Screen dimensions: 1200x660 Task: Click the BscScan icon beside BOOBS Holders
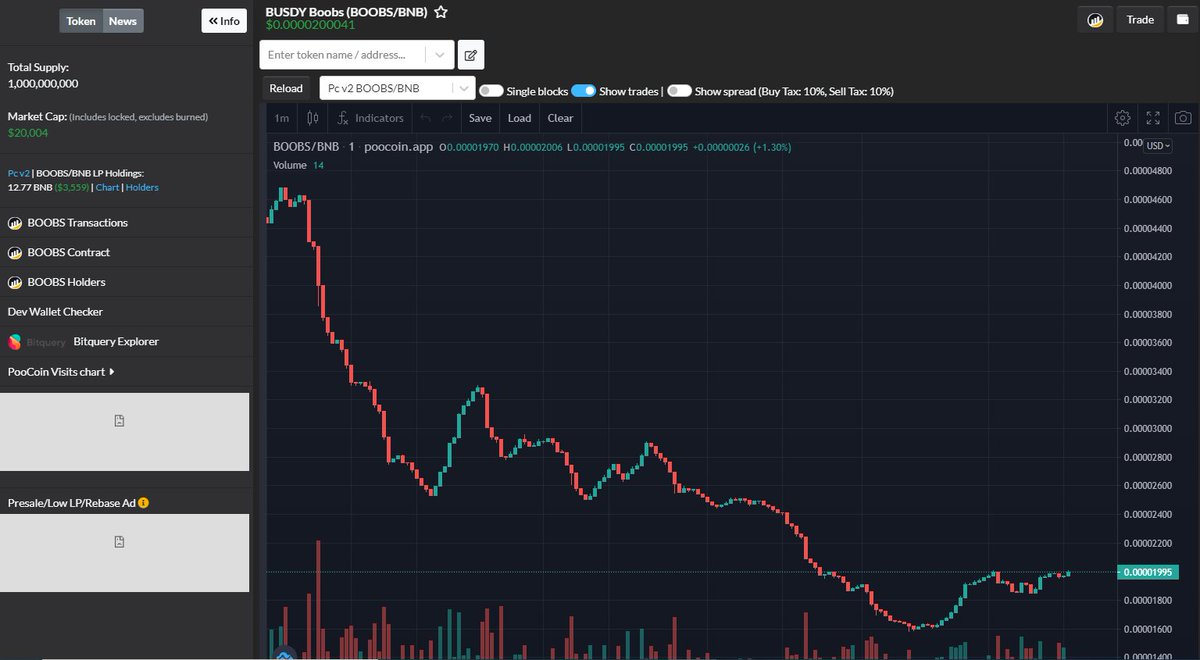[15, 282]
